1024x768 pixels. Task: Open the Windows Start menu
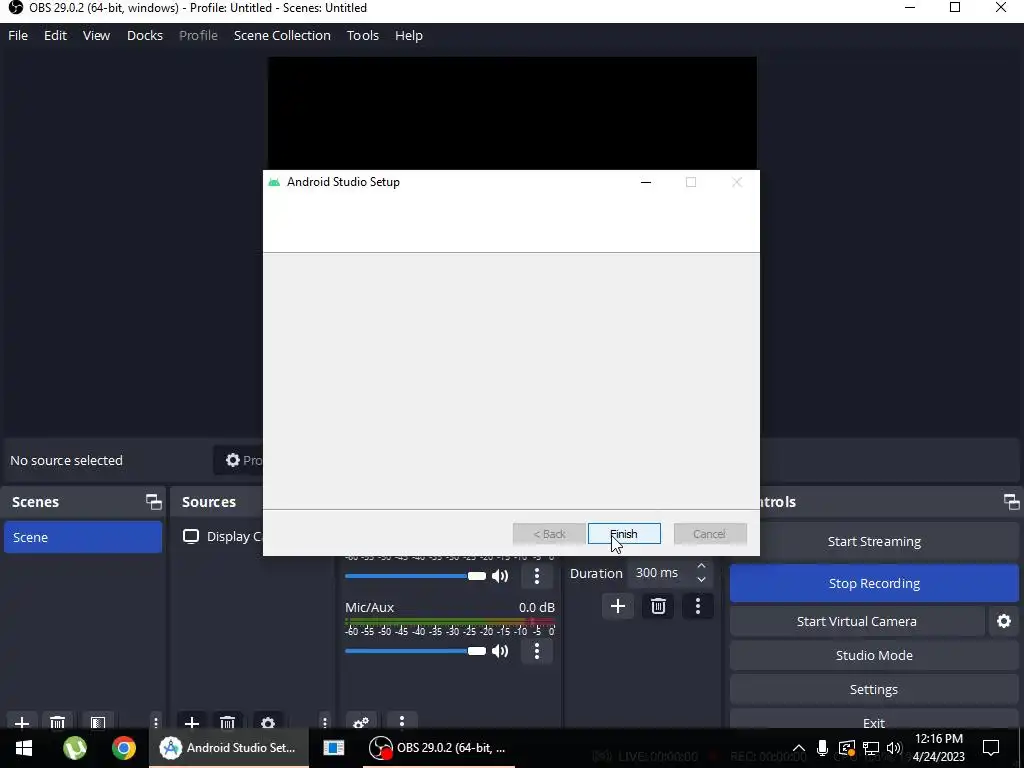pyautogui.click(x=24, y=748)
